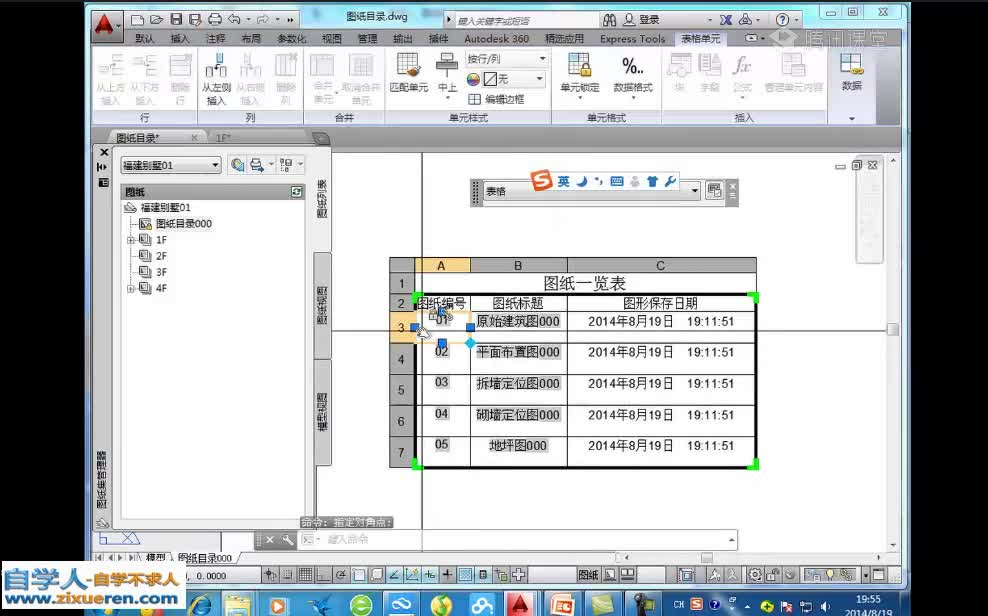Select the 表格单元 (Table Cell) ribbon tab

[701, 38]
